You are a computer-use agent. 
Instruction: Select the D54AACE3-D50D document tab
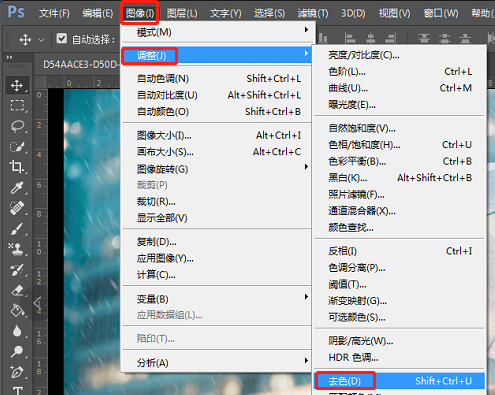pos(81,64)
